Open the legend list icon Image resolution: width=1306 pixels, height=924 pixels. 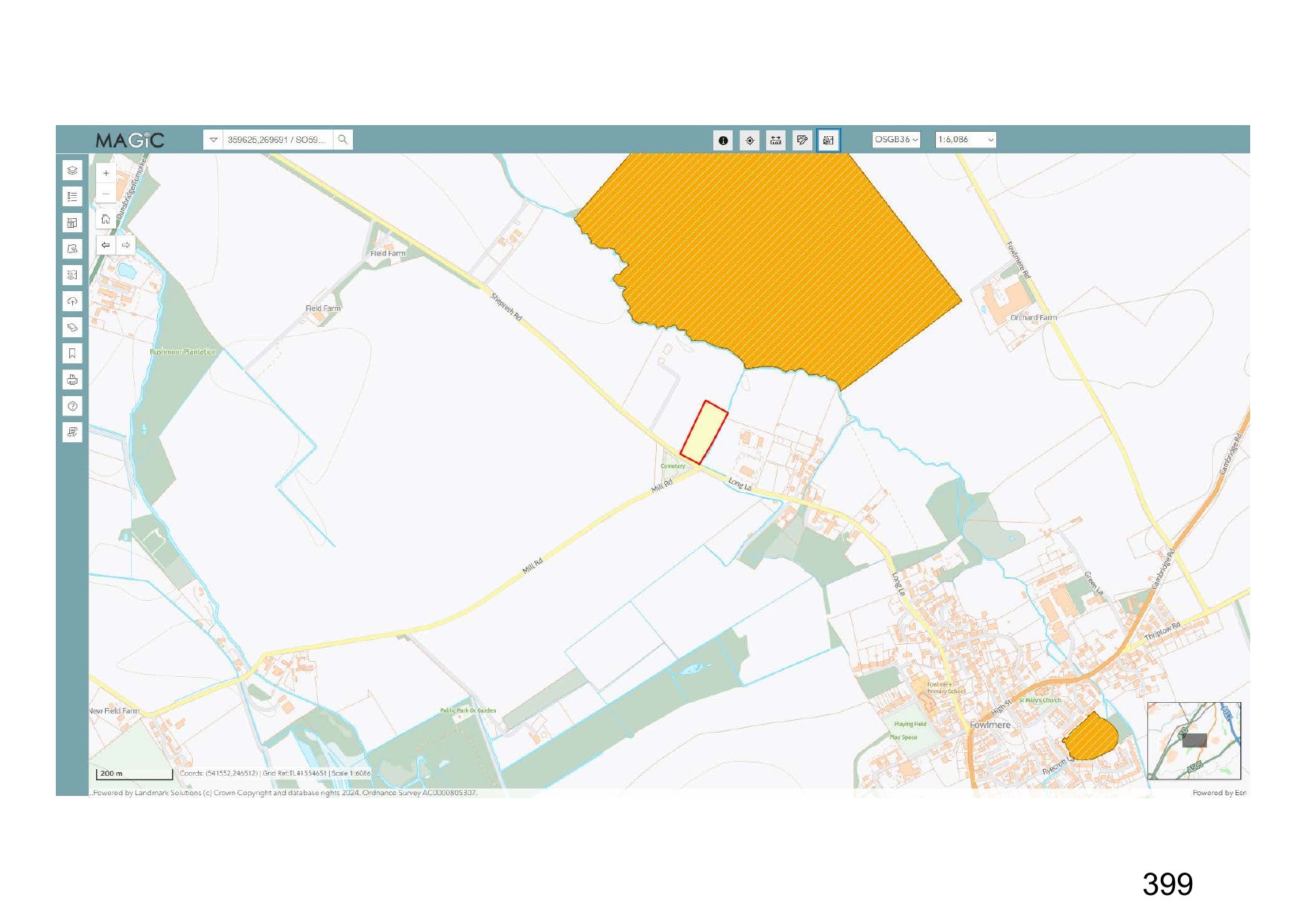[72, 197]
